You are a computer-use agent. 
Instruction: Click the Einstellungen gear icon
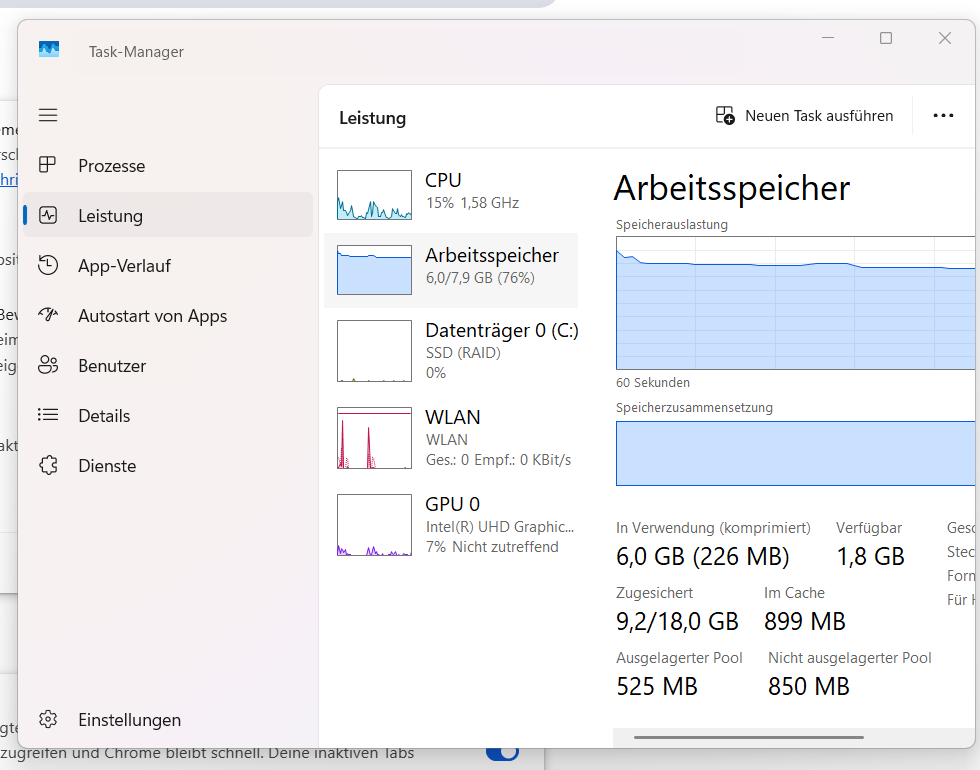point(48,719)
